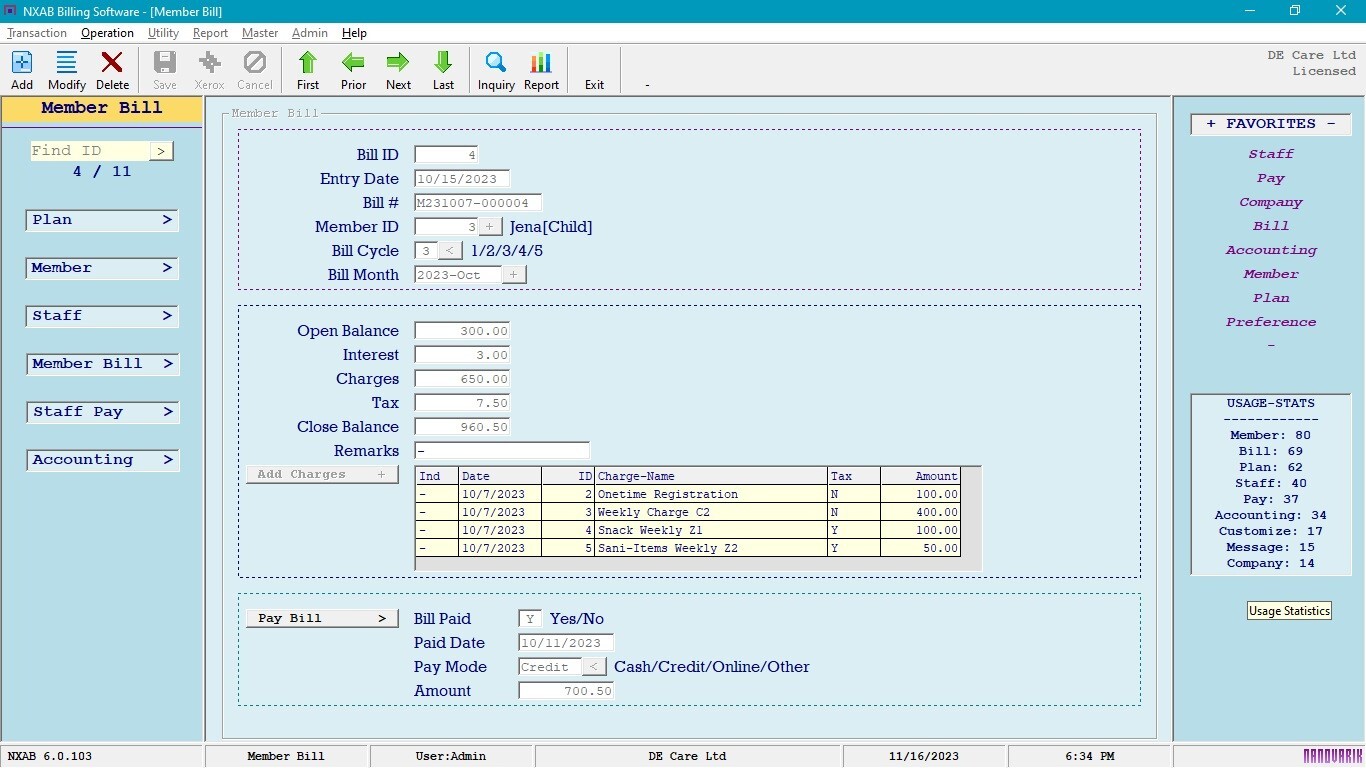Viewport: 1366px width, 768px height.
Task: Click the minus sign in Favorites header
Action: tap(1331, 124)
